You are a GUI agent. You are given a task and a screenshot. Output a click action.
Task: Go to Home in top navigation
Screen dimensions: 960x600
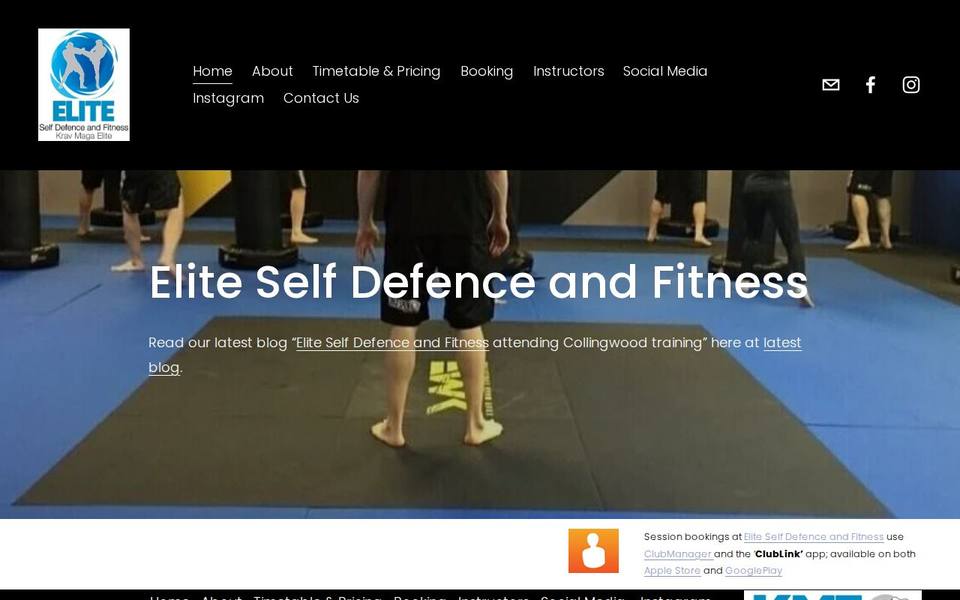coord(212,71)
